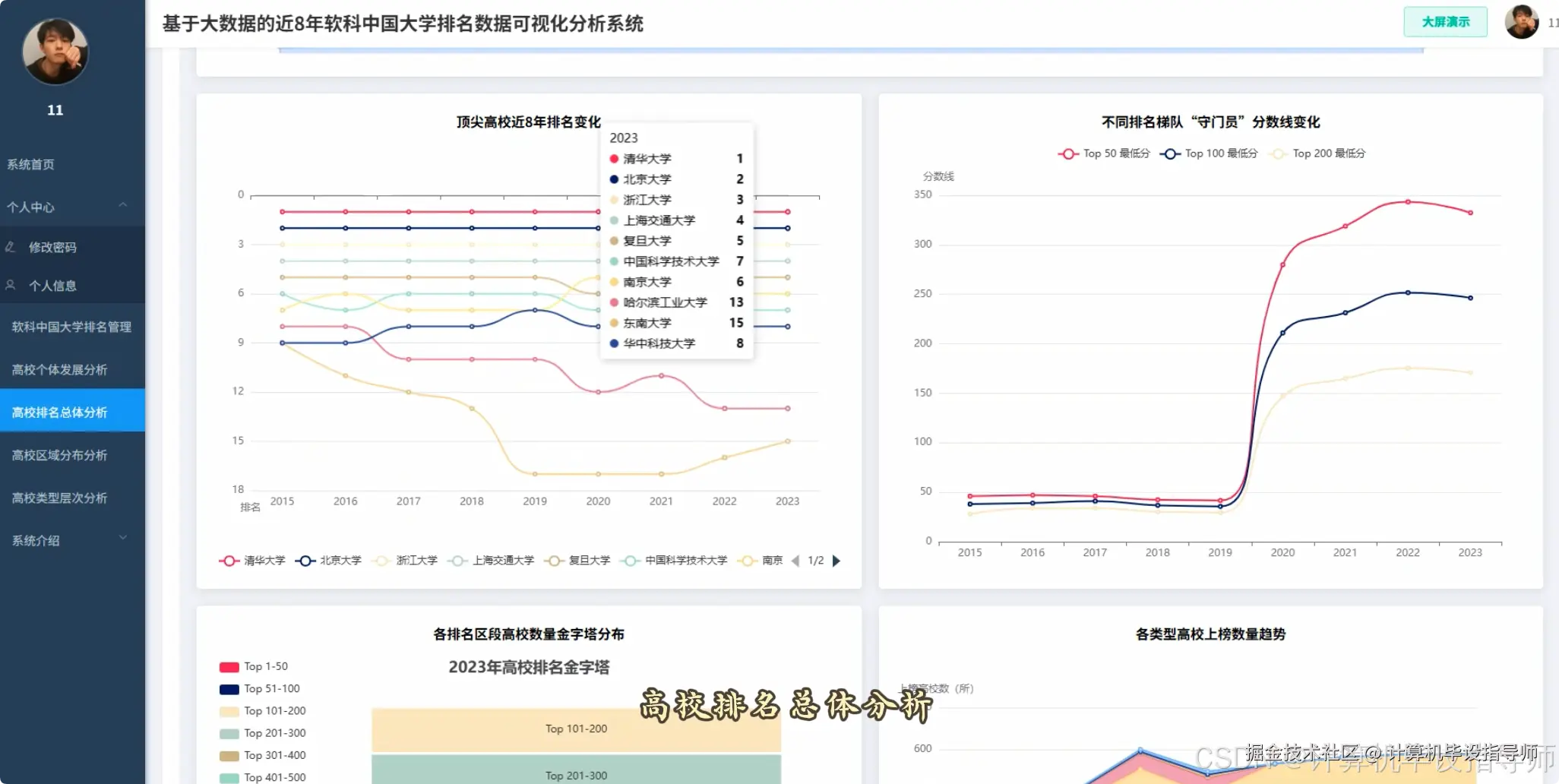This screenshot has width=1559, height=784.
Task: Click the legend previous-page arrow in ranking chart
Action: tap(795, 561)
